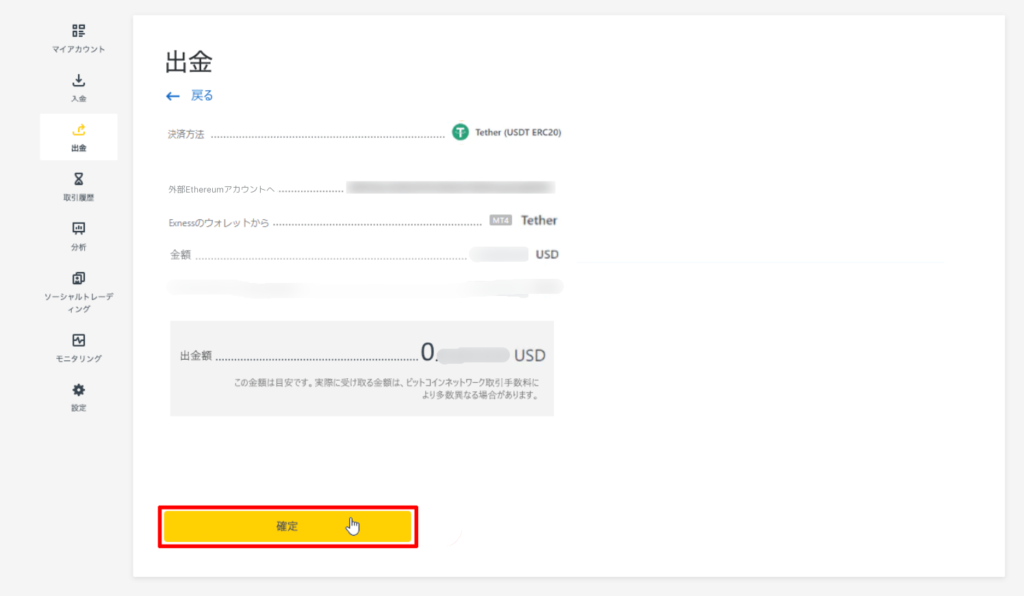Click the 戻る link text

[x=202, y=95]
